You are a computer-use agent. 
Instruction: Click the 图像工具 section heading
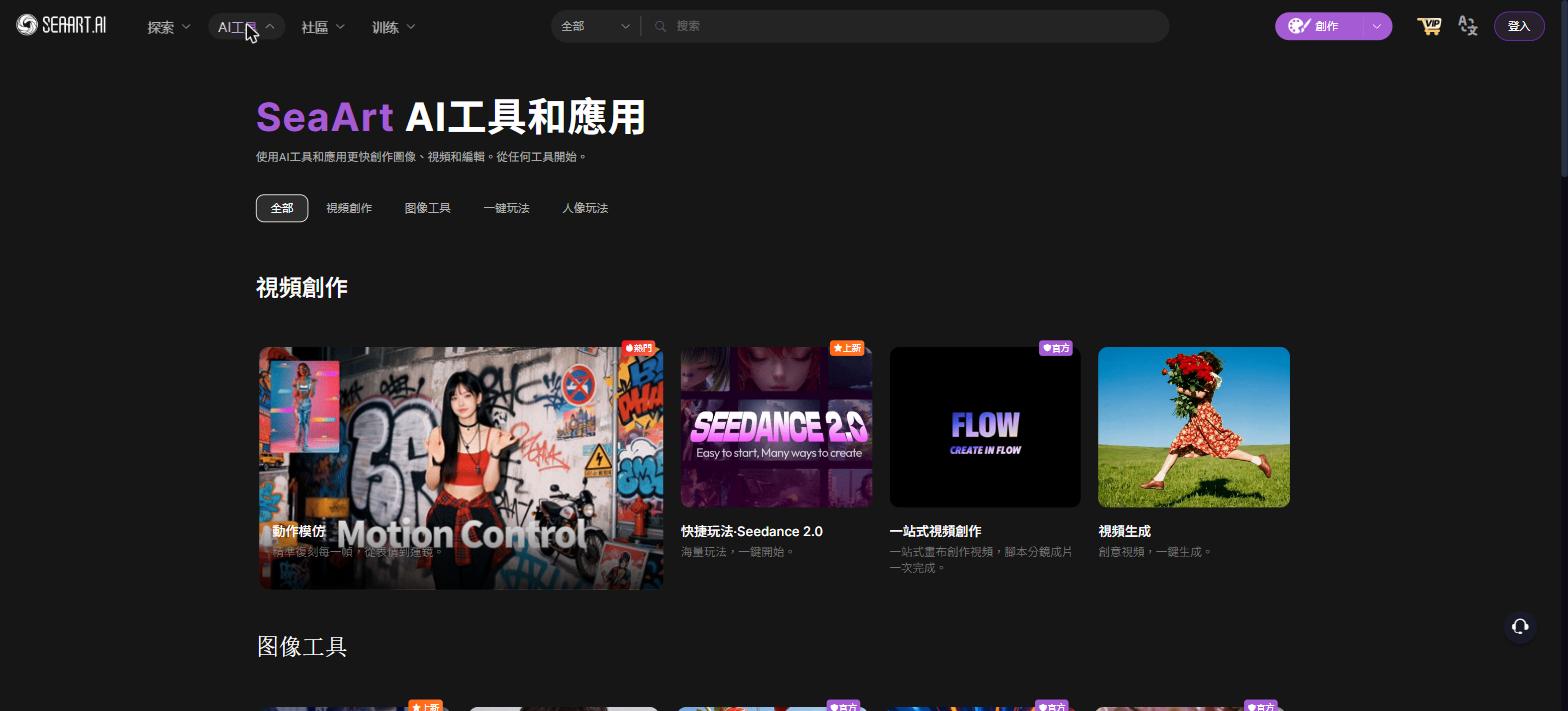click(x=302, y=647)
